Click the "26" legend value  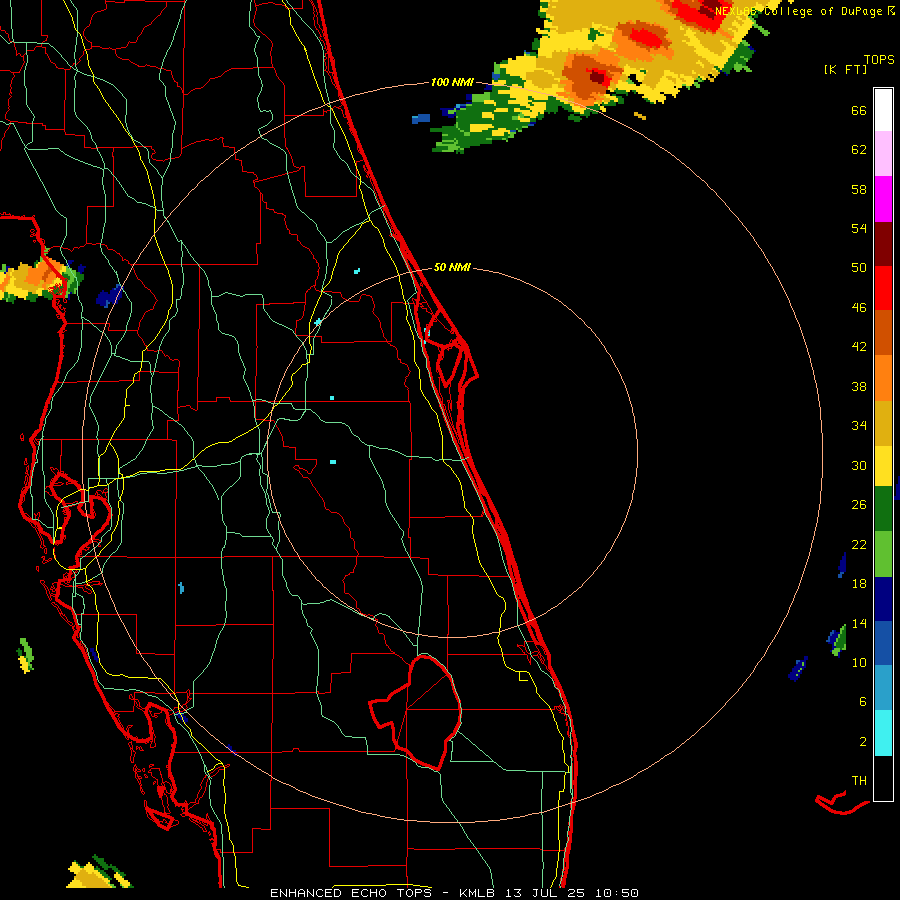click(x=859, y=505)
